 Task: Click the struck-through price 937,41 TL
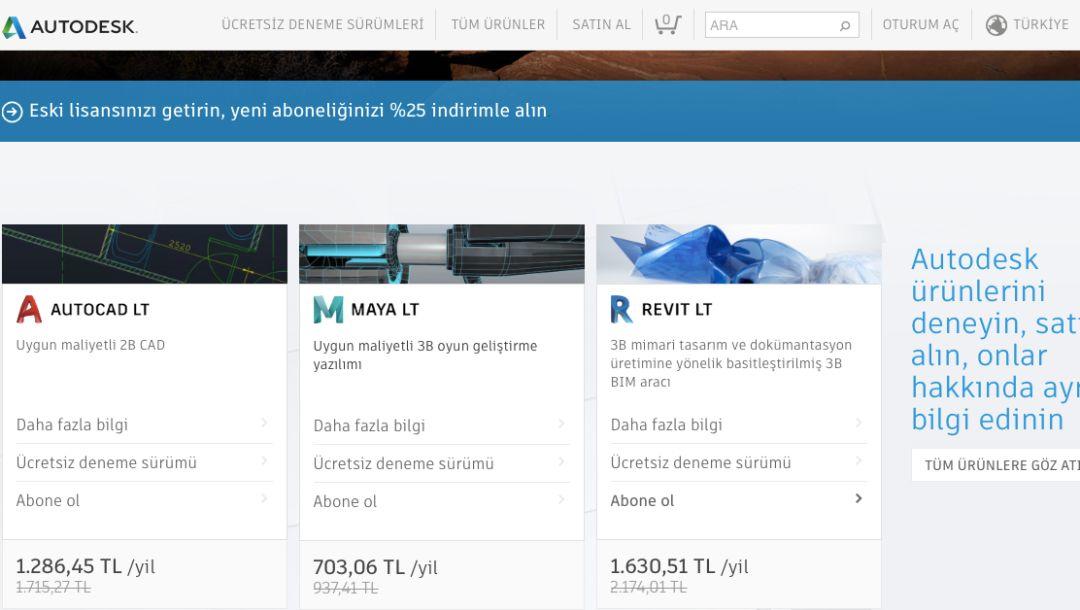tap(345, 588)
